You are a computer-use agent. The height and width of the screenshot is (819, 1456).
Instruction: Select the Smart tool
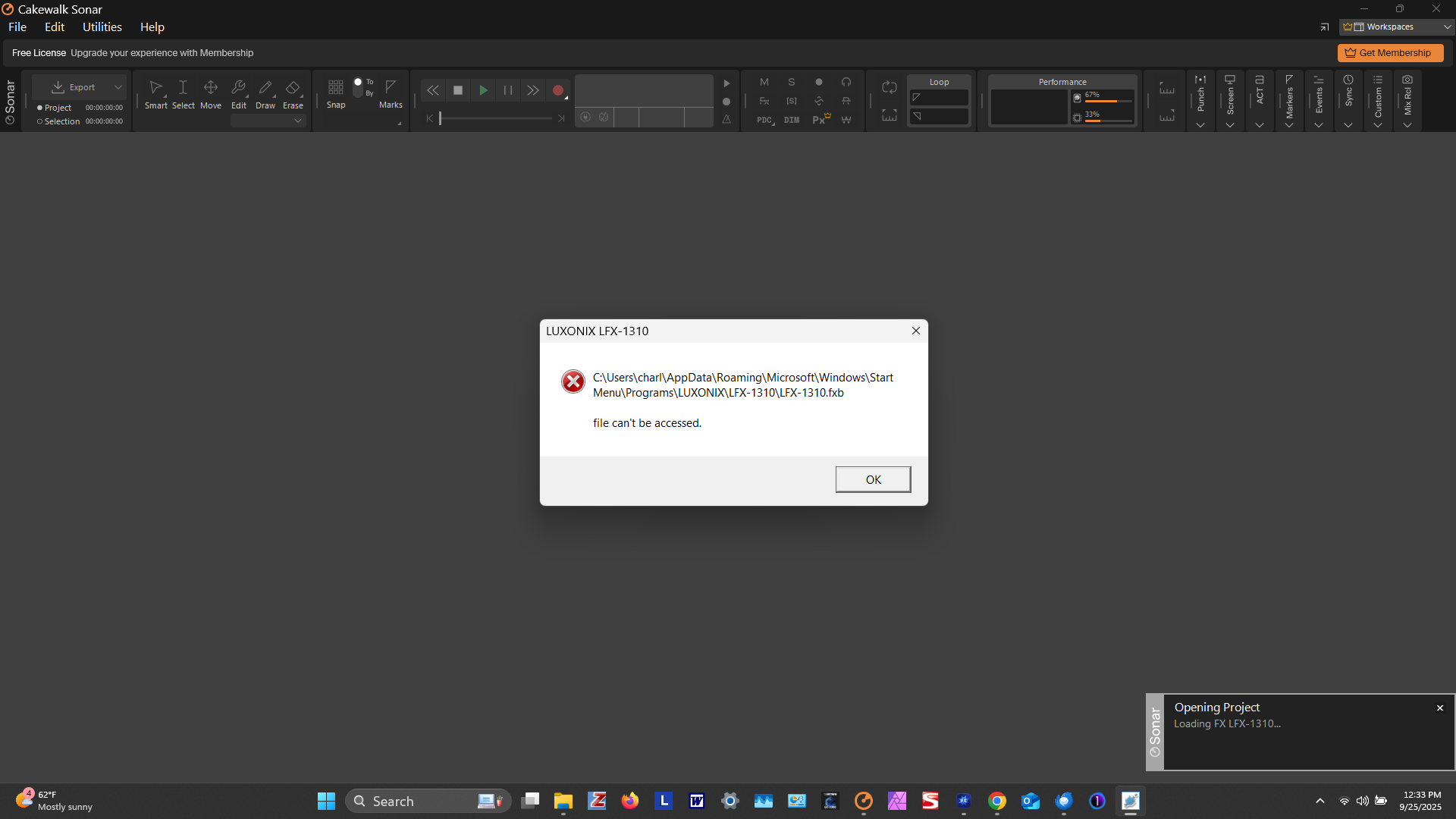tap(155, 94)
